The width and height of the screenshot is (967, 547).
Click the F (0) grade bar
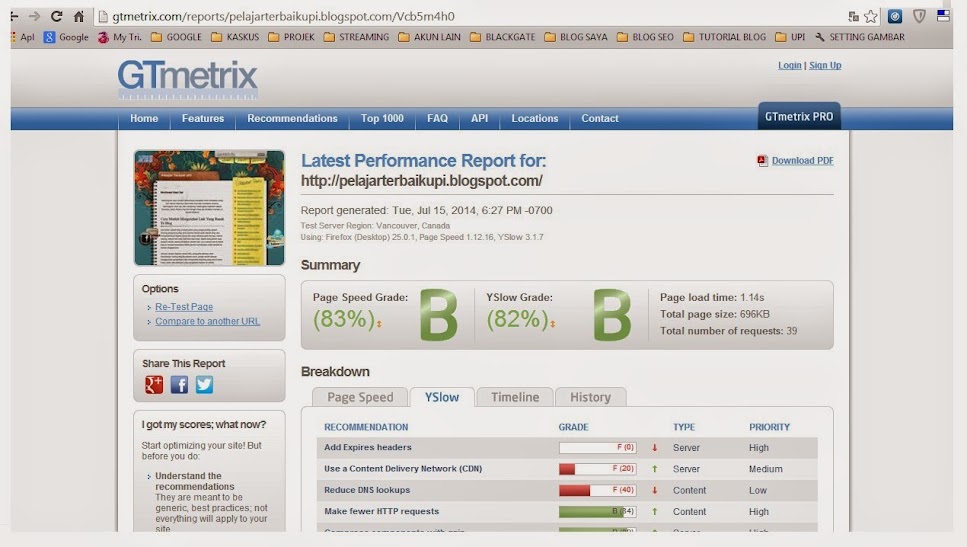point(597,448)
